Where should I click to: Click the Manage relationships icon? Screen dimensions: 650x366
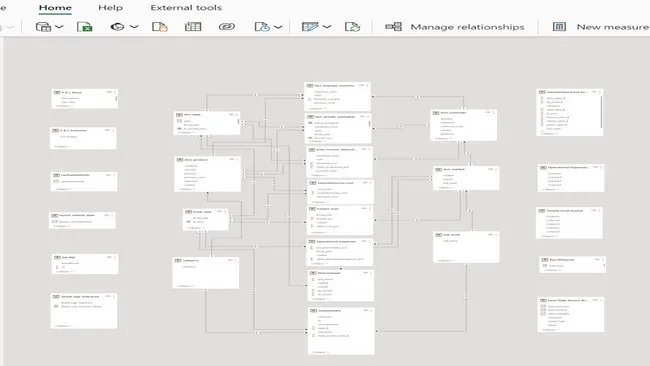pos(393,27)
